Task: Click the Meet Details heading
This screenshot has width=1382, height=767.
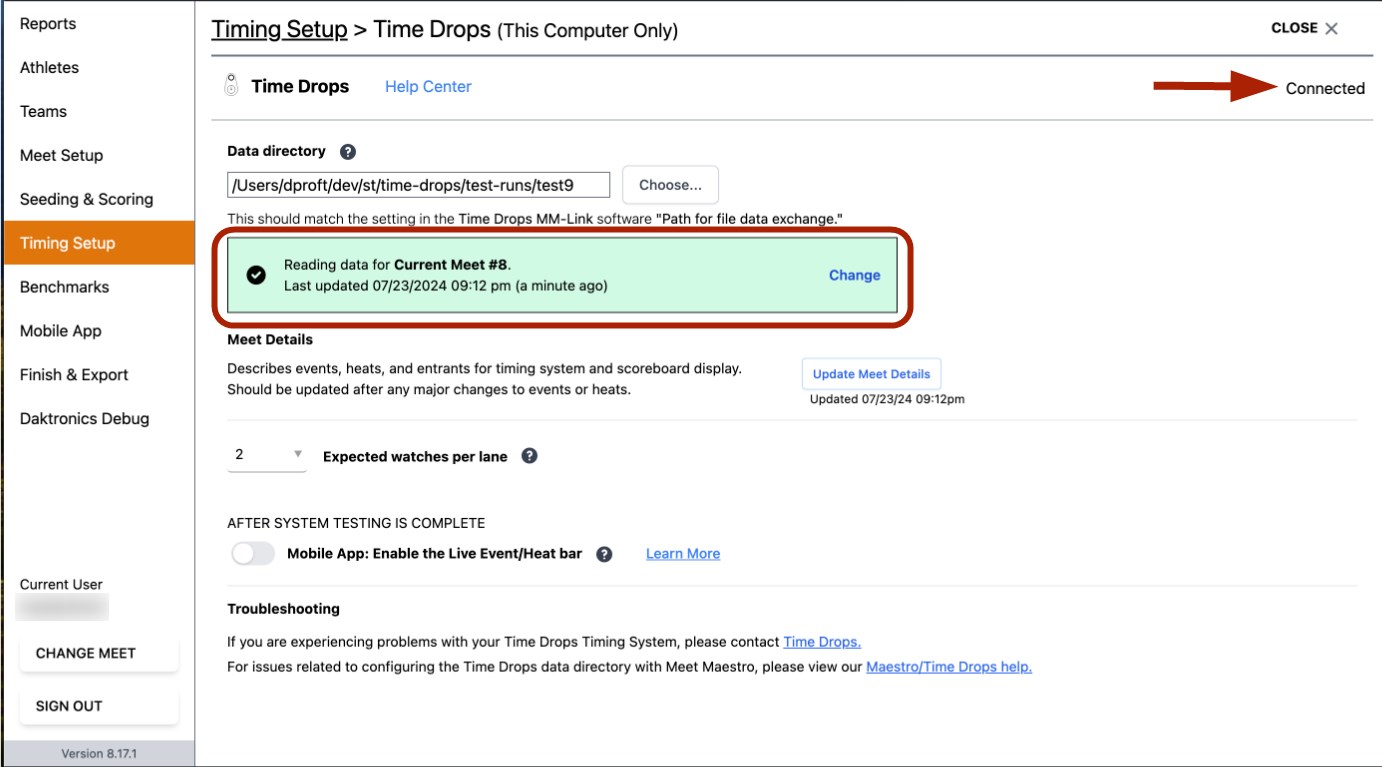Action: click(x=270, y=340)
